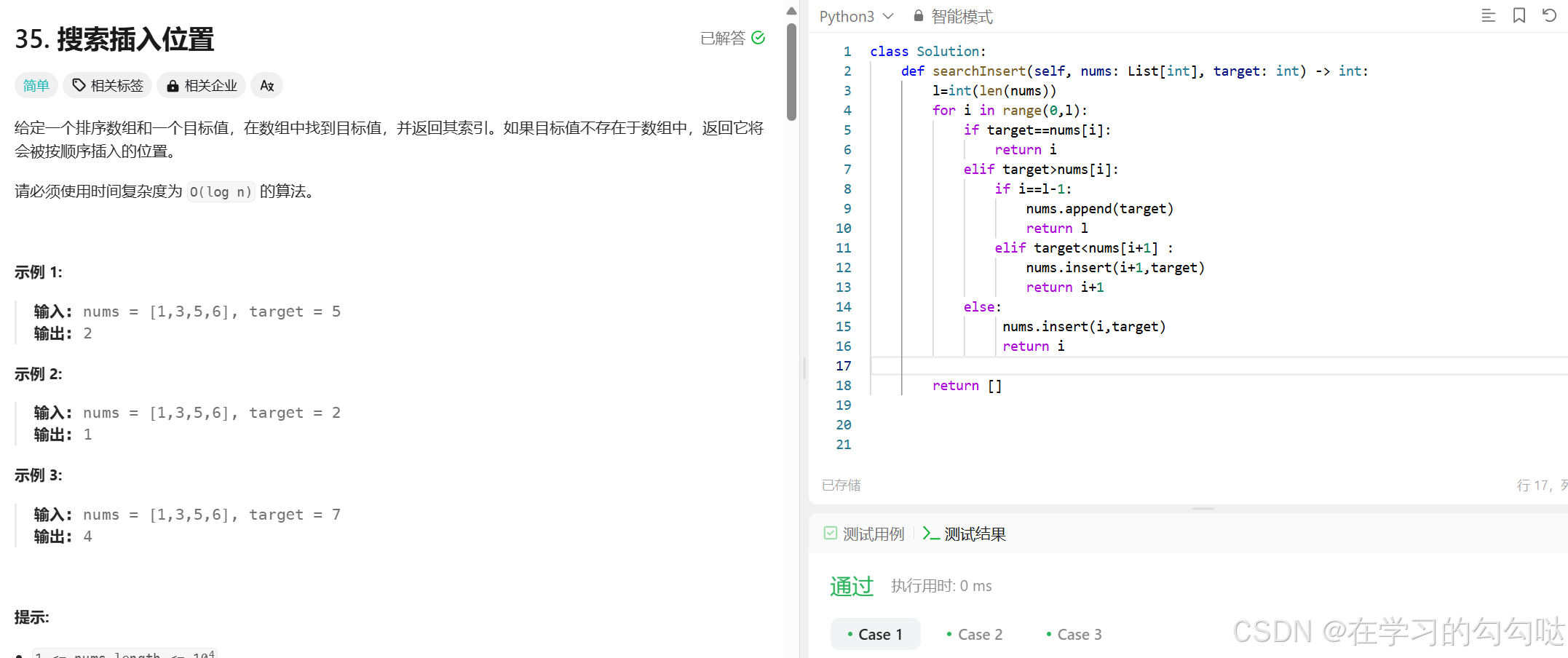Click the Ax text-size icon

266,85
